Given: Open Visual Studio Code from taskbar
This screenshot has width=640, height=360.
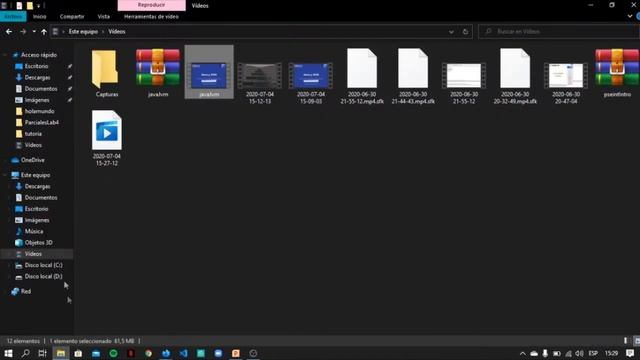Looking at the screenshot, I should (184, 353).
